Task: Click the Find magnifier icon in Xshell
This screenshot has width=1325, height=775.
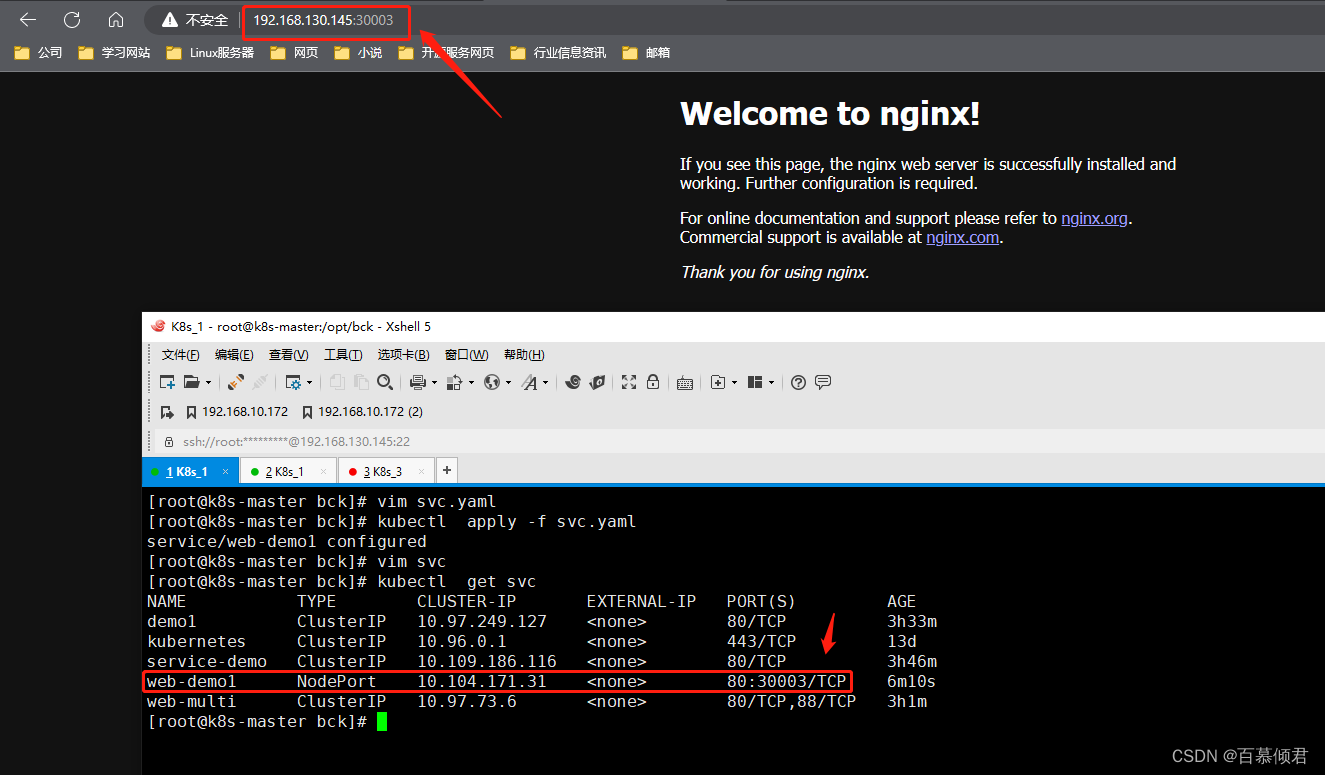Action: click(385, 382)
